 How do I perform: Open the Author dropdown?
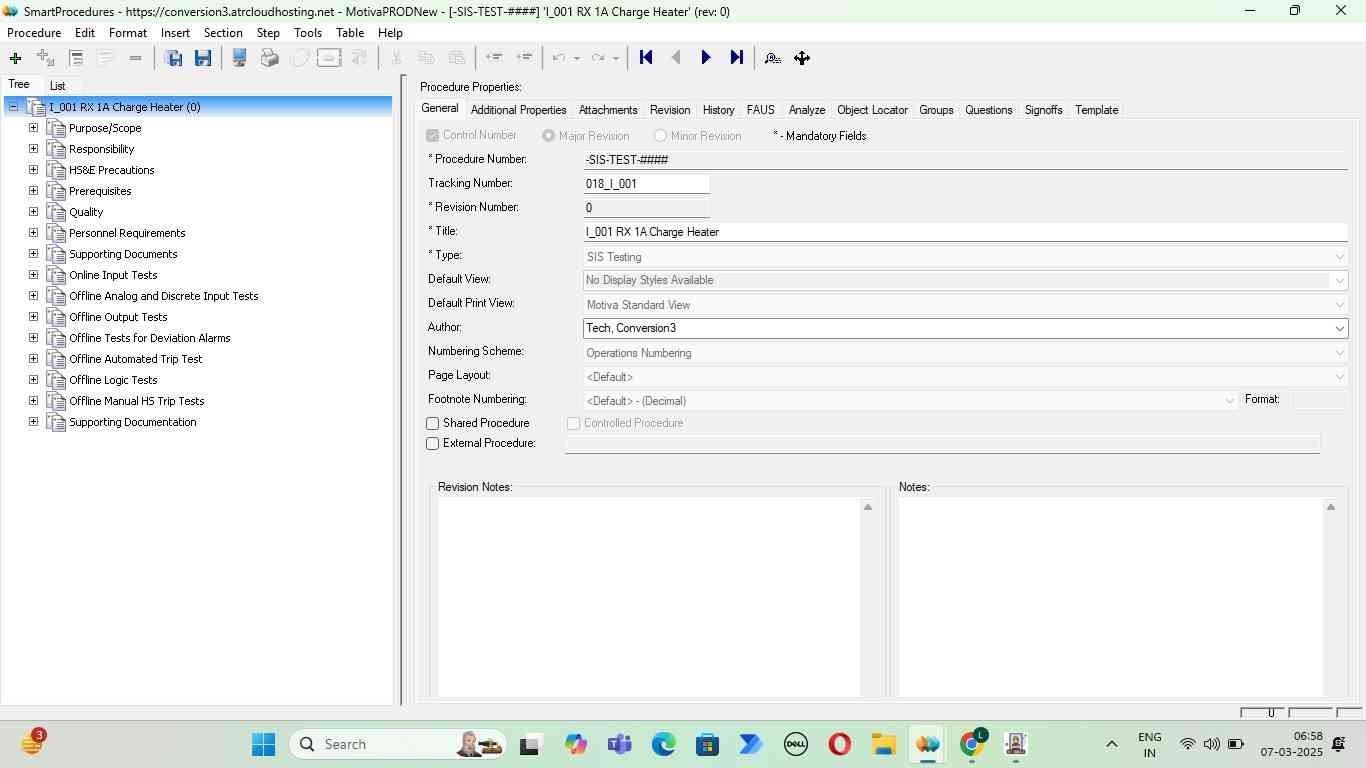coord(1339,328)
